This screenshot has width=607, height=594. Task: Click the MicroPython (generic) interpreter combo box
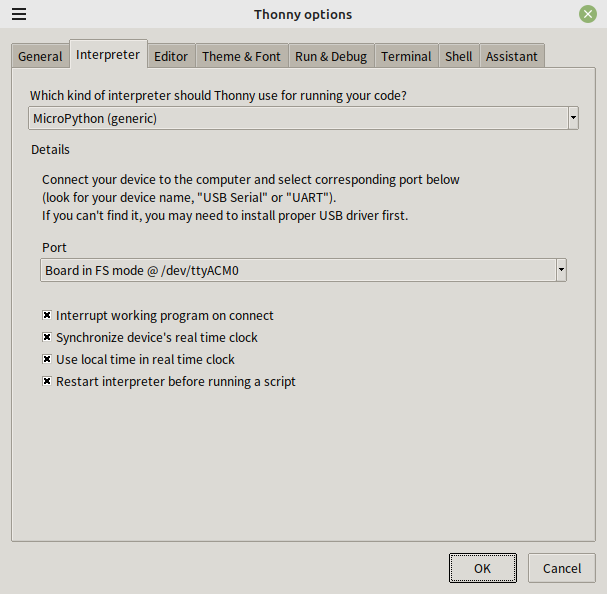303,118
